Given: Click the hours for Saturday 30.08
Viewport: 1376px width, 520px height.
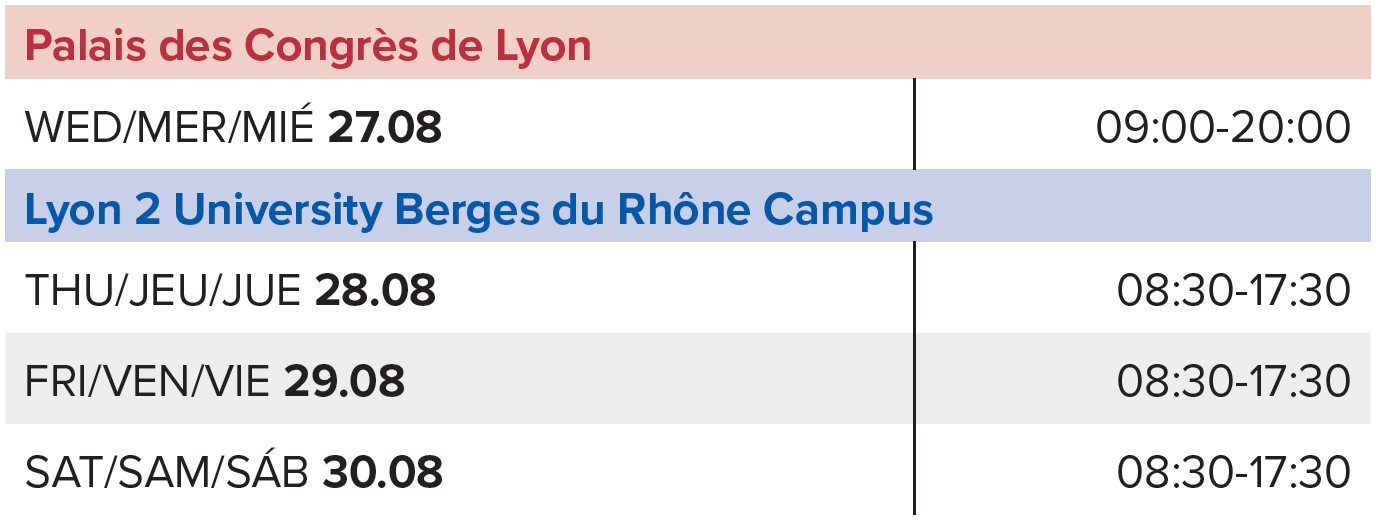Looking at the screenshot, I should [1234, 472].
